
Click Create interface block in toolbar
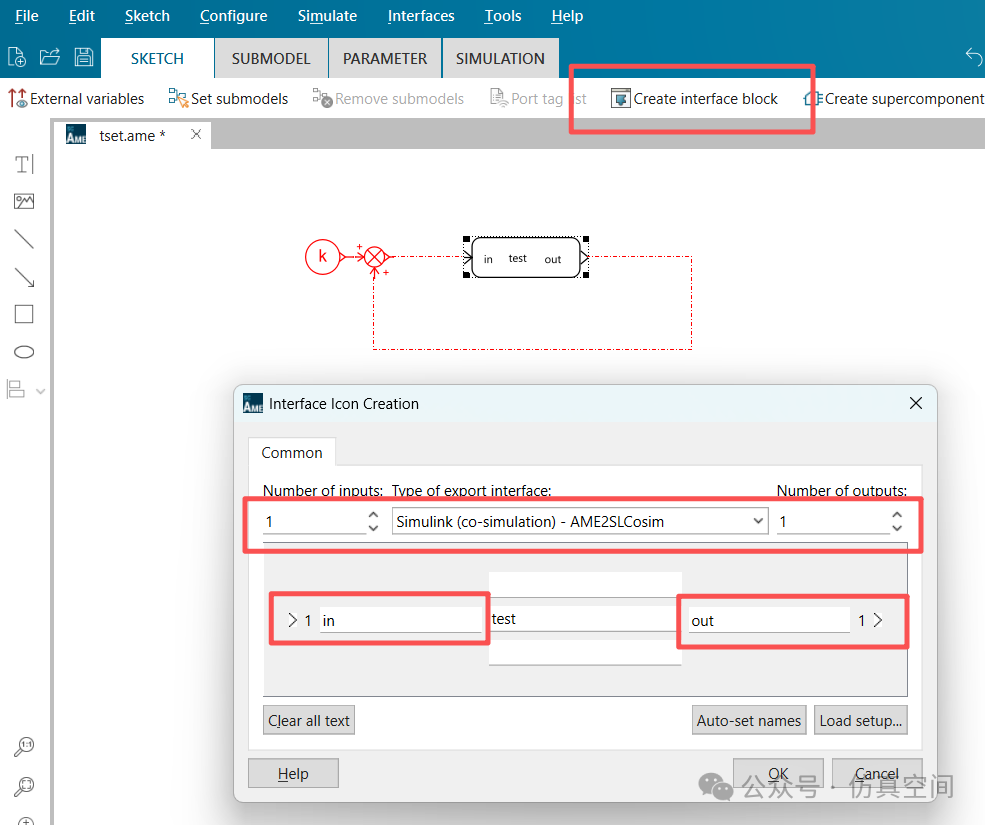pos(694,99)
